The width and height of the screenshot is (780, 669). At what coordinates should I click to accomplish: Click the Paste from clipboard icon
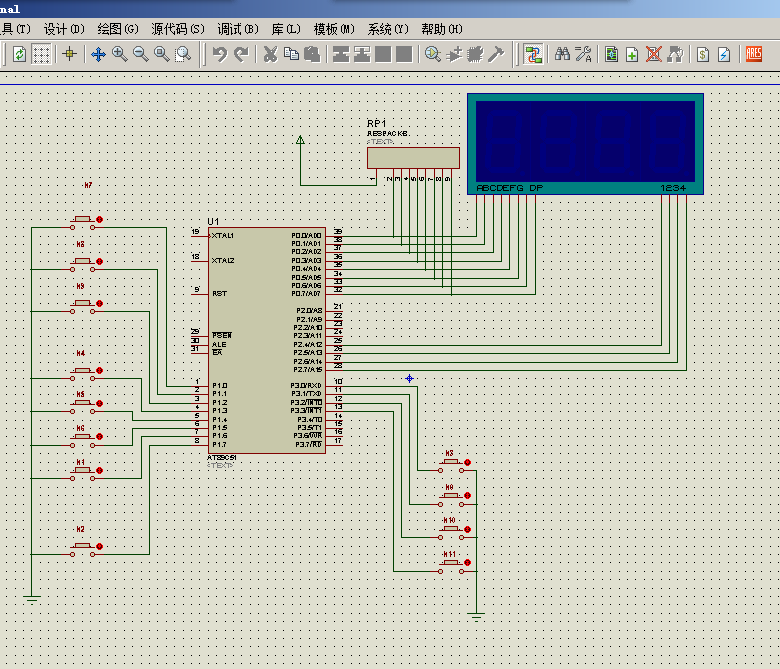pyautogui.click(x=312, y=54)
